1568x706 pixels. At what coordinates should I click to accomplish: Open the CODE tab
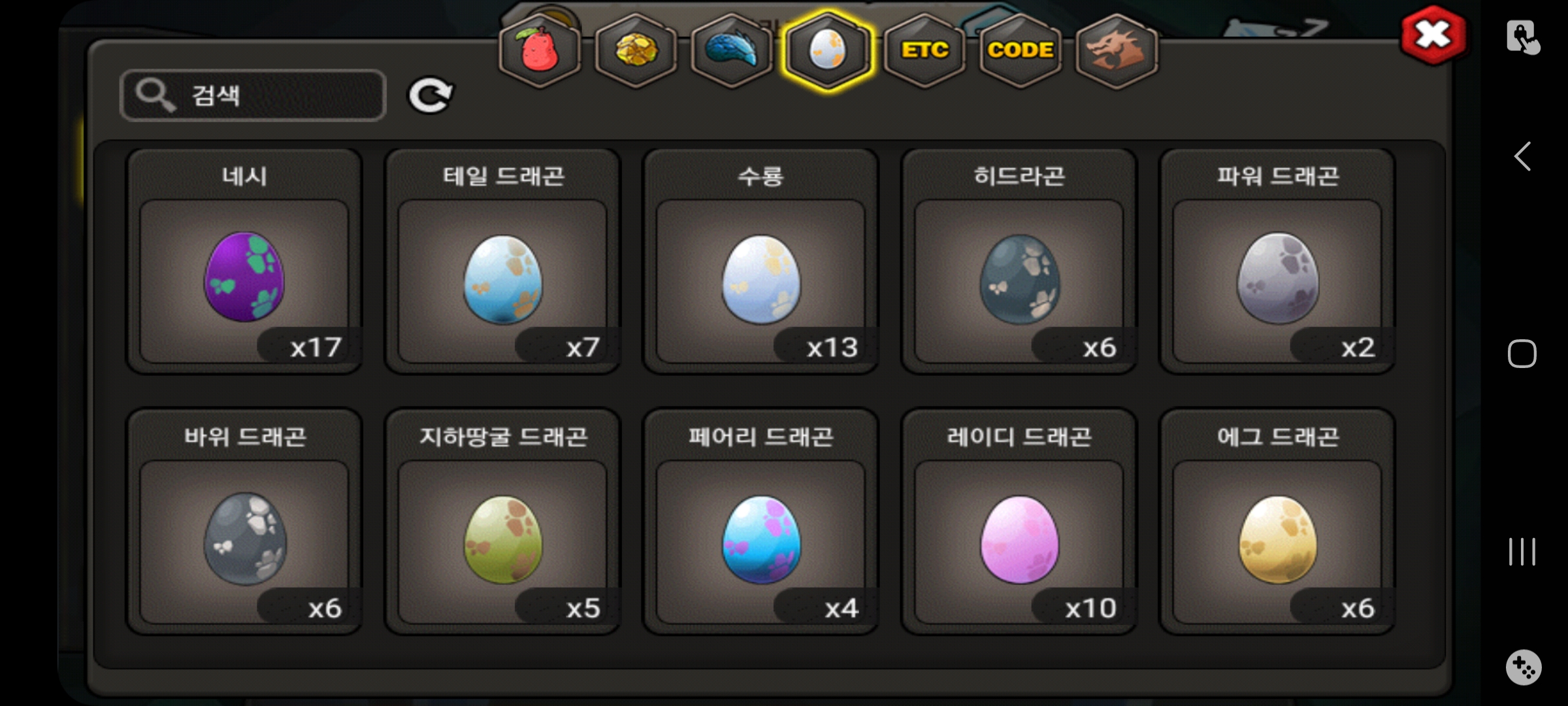(1021, 50)
